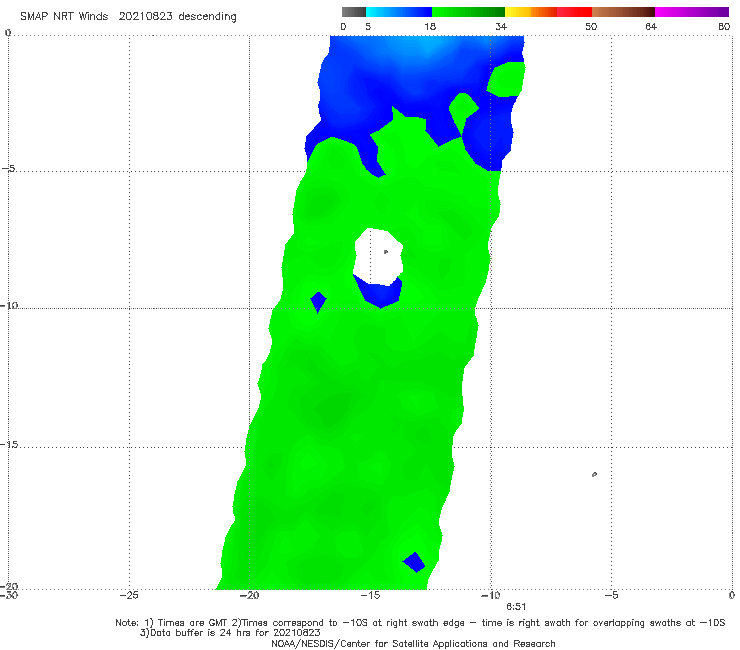
Task: Click the color bar label '18'
Action: pyautogui.click(x=430, y=26)
